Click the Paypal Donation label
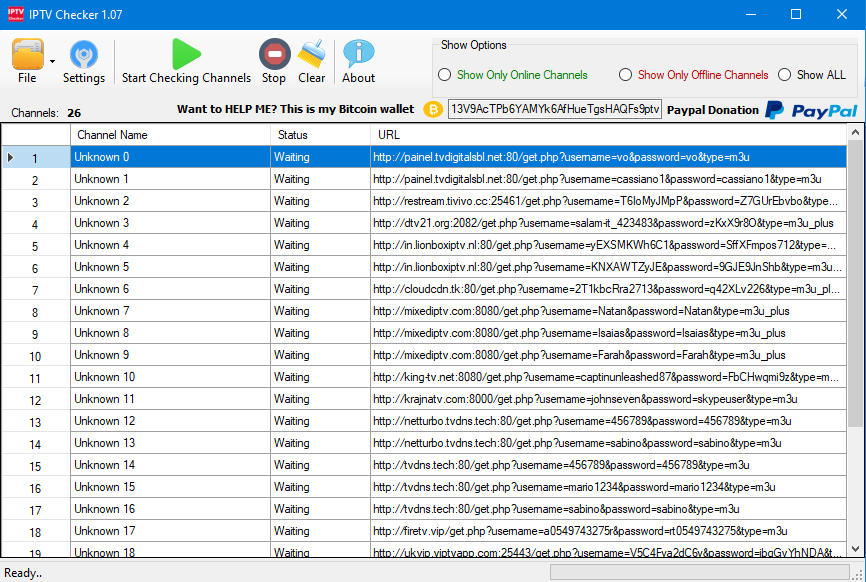The width and height of the screenshot is (866, 582). [x=712, y=110]
